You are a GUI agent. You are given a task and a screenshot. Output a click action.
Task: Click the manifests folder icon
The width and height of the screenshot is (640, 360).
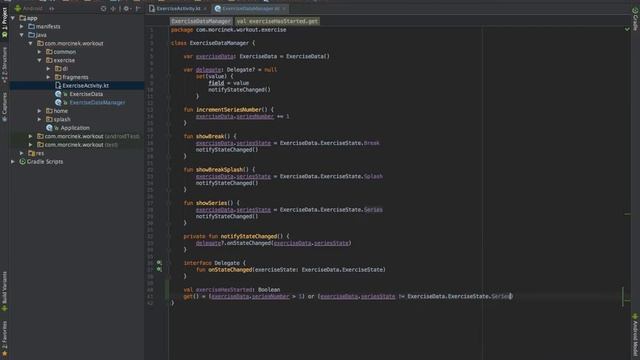[x=31, y=27]
